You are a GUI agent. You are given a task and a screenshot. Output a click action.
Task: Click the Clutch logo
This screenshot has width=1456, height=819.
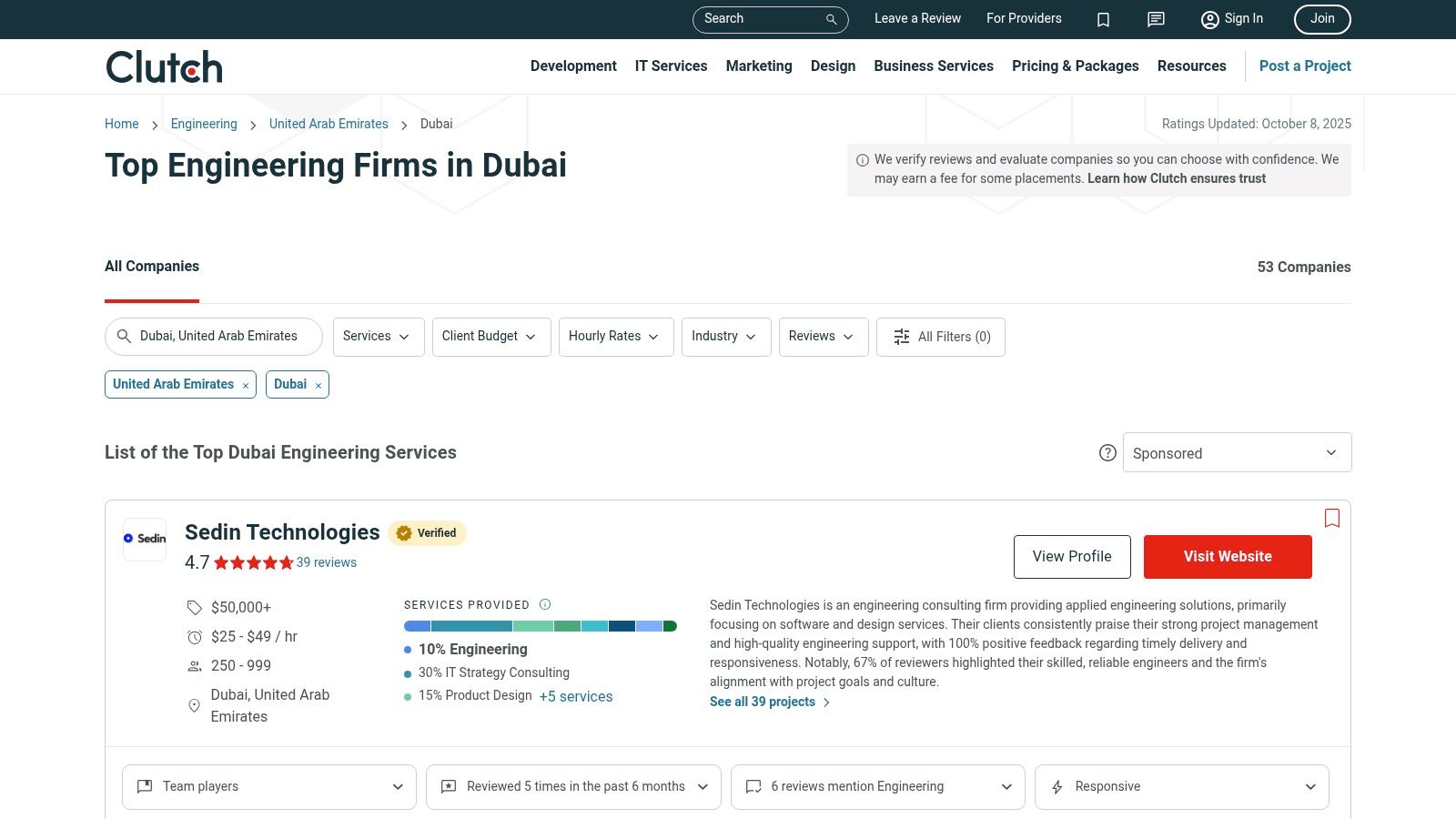(x=163, y=66)
